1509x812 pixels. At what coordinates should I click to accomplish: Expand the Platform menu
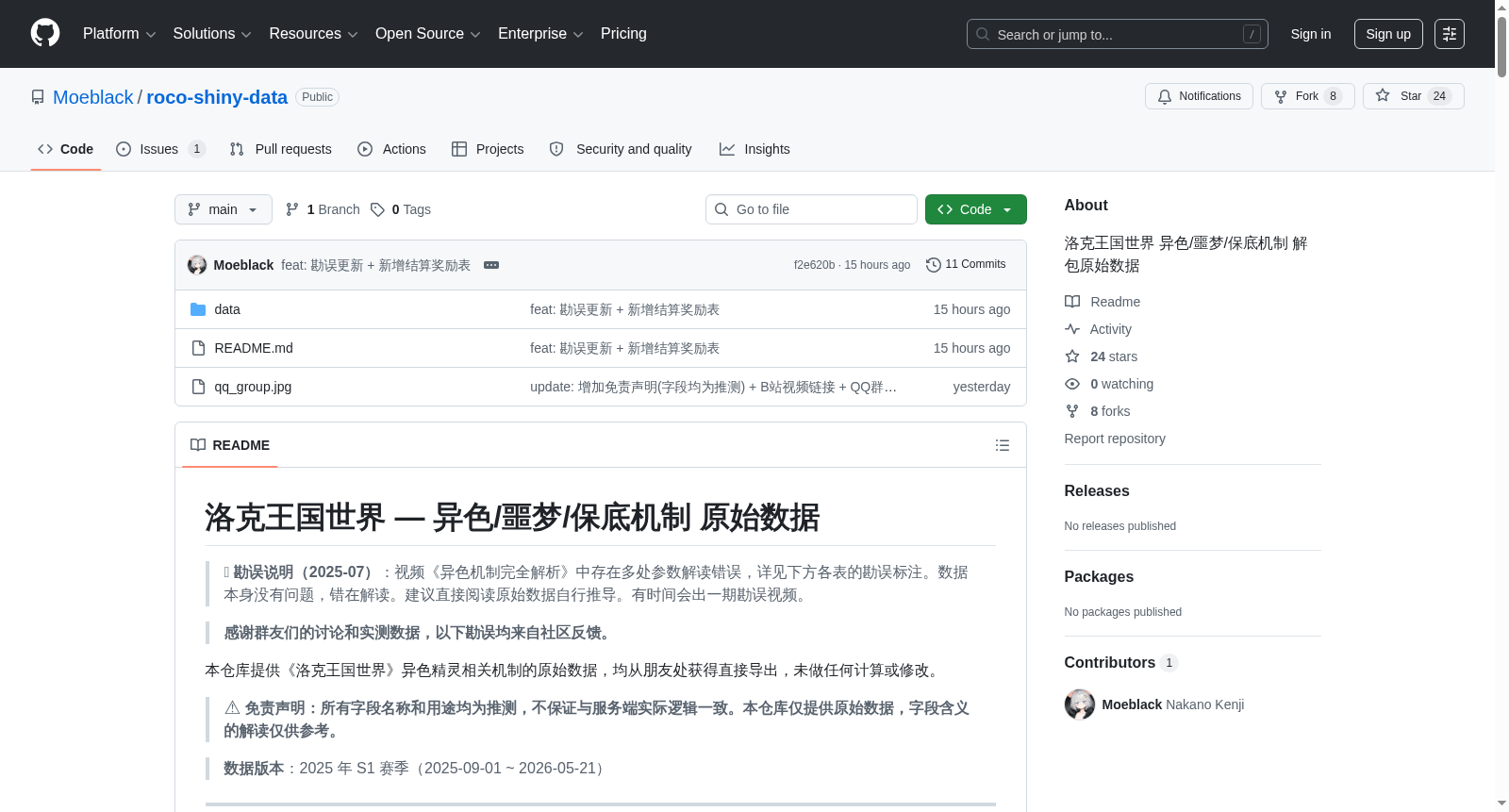click(x=120, y=34)
